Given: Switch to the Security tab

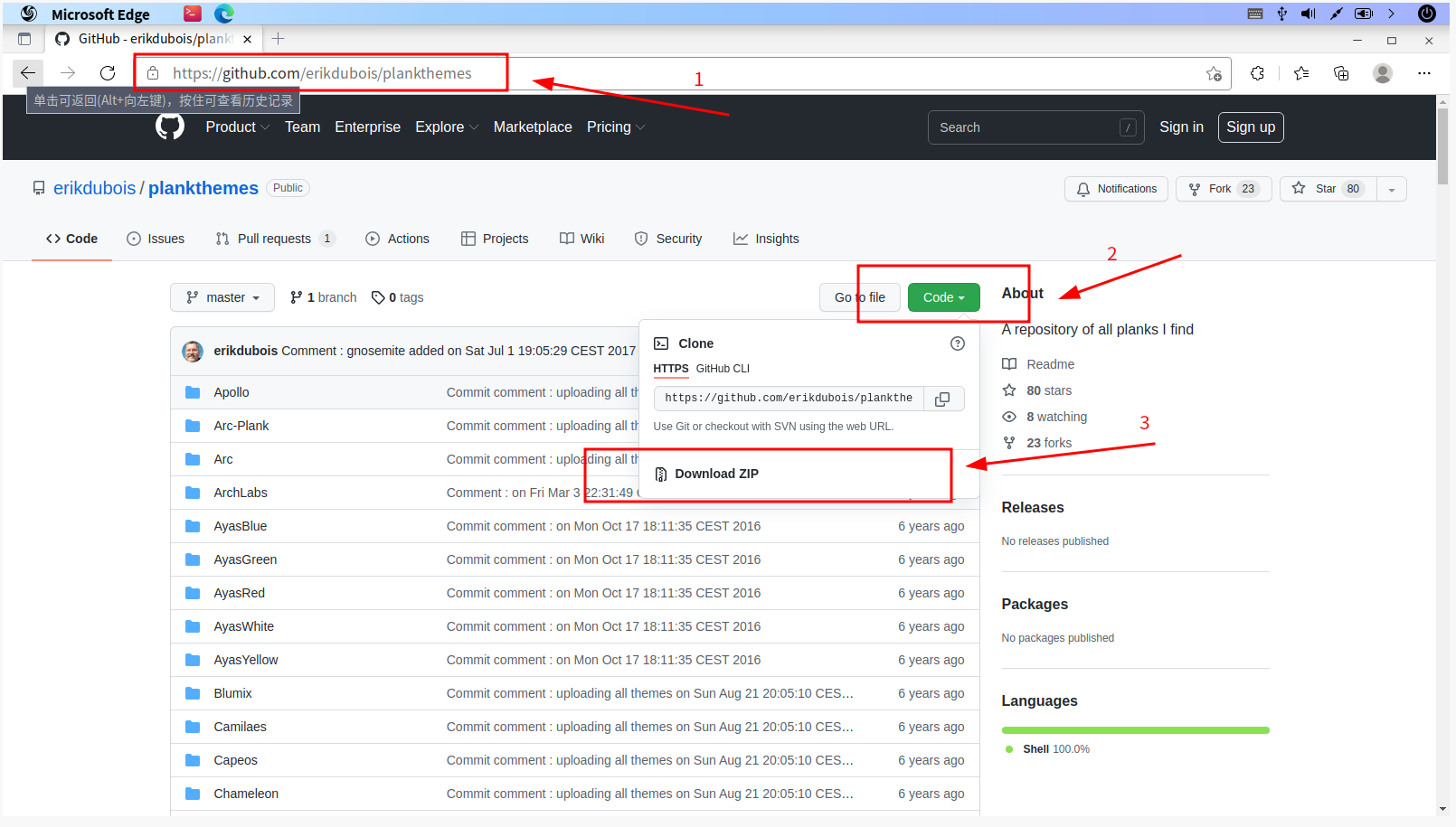Looking at the screenshot, I should pos(668,239).
